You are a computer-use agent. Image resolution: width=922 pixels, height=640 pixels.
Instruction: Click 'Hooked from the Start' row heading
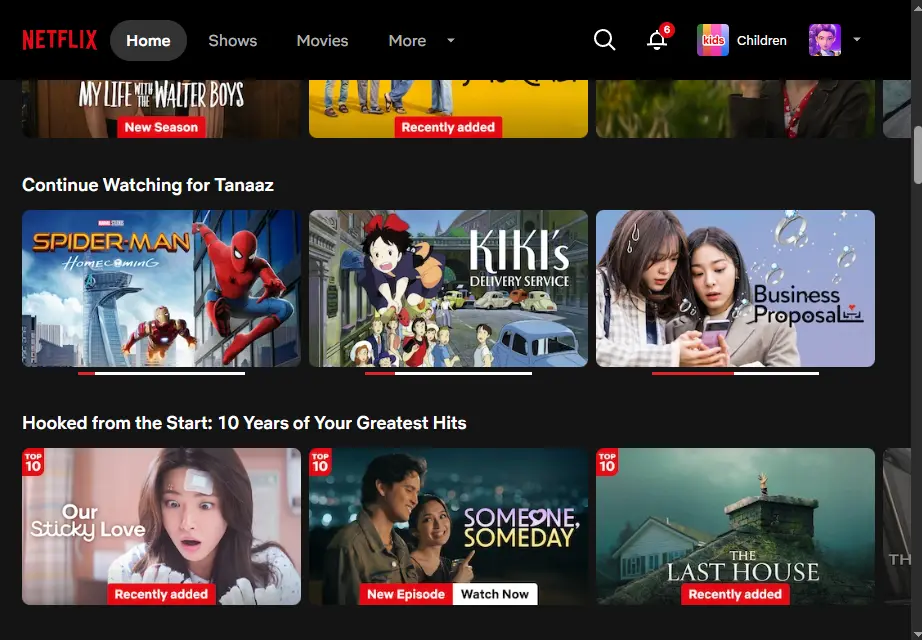pyautogui.click(x=244, y=423)
